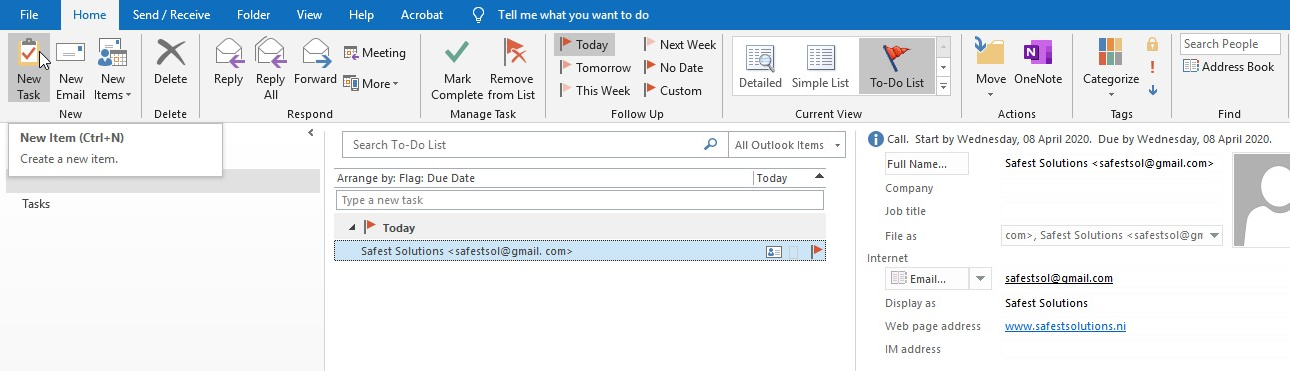Send item to OneNote

pos(1038,64)
